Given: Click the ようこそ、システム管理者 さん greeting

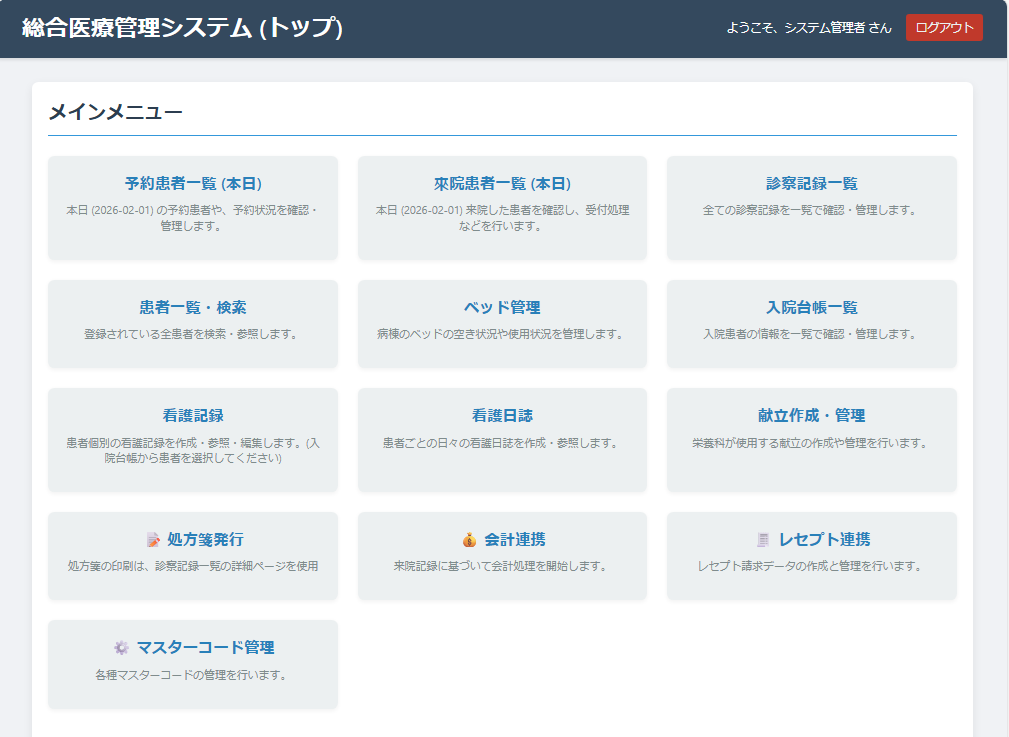Looking at the screenshot, I should 809,28.
